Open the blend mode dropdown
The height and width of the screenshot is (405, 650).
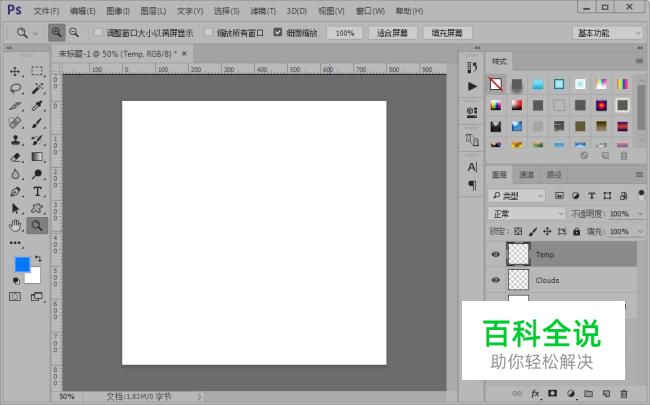(526, 213)
